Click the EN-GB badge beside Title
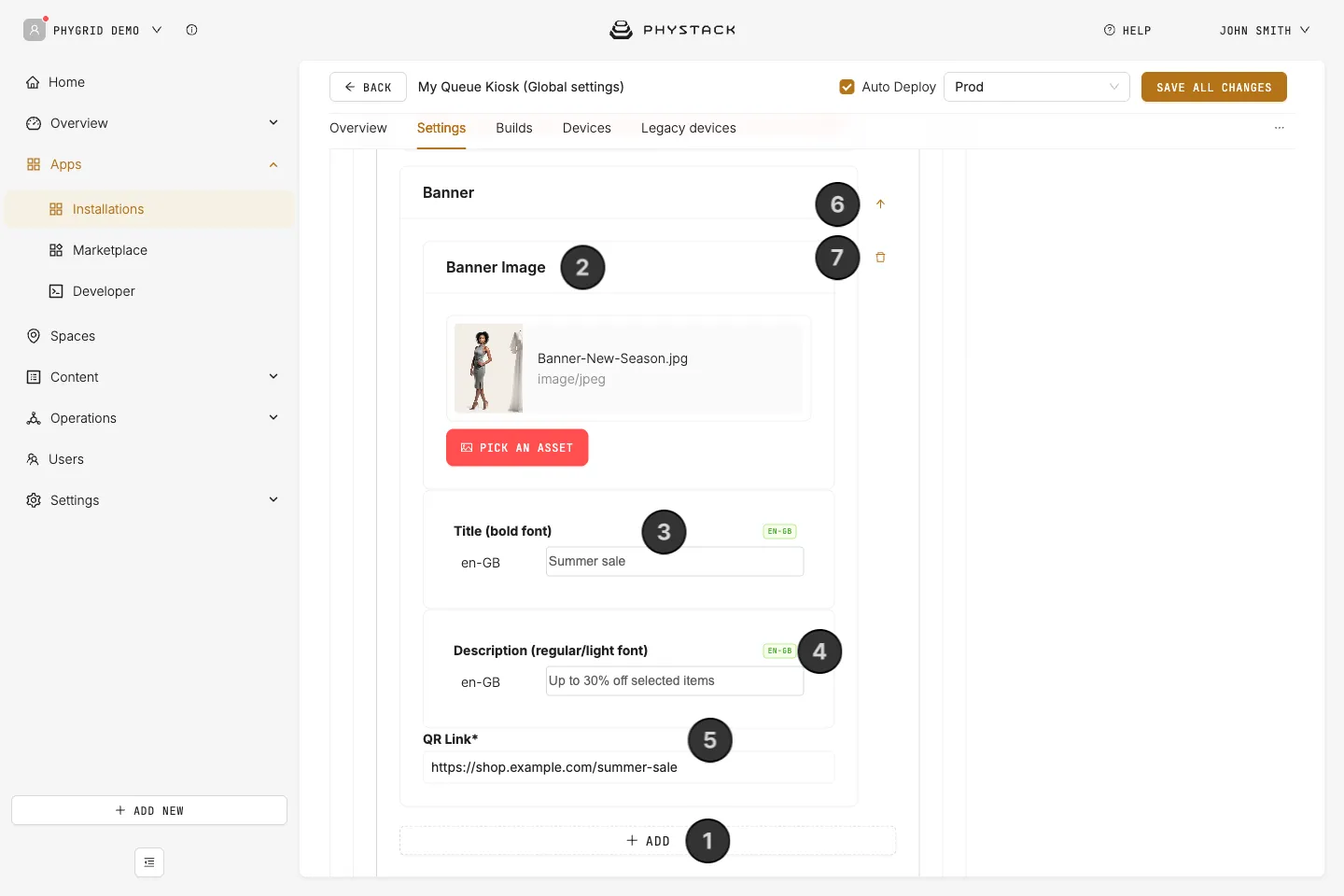 coord(779,531)
